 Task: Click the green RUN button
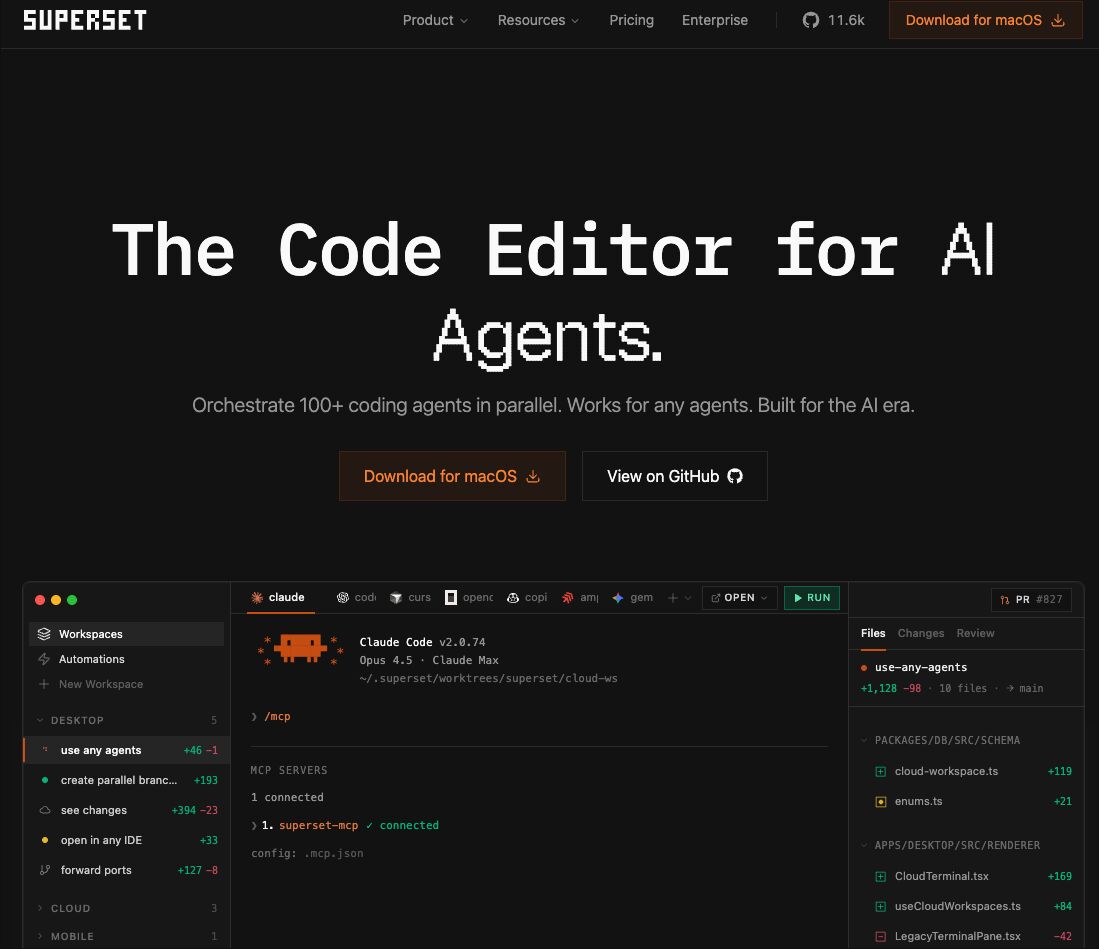[x=812, y=598]
